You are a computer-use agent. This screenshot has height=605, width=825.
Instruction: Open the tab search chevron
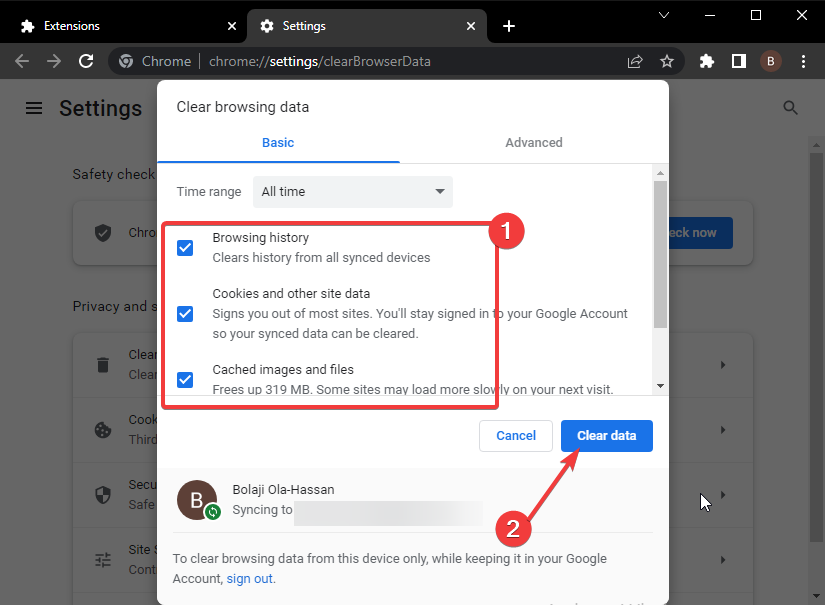(665, 15)
